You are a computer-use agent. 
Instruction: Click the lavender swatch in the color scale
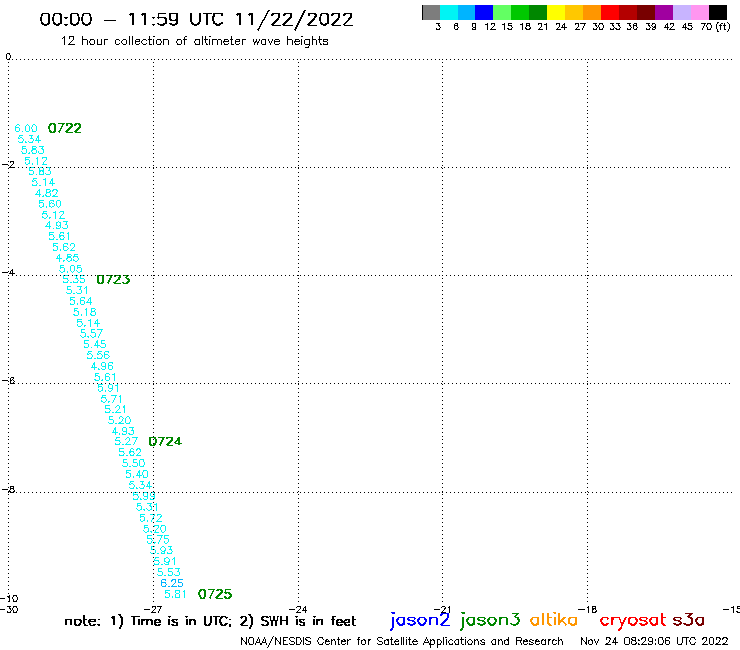[x=681, y=12]
